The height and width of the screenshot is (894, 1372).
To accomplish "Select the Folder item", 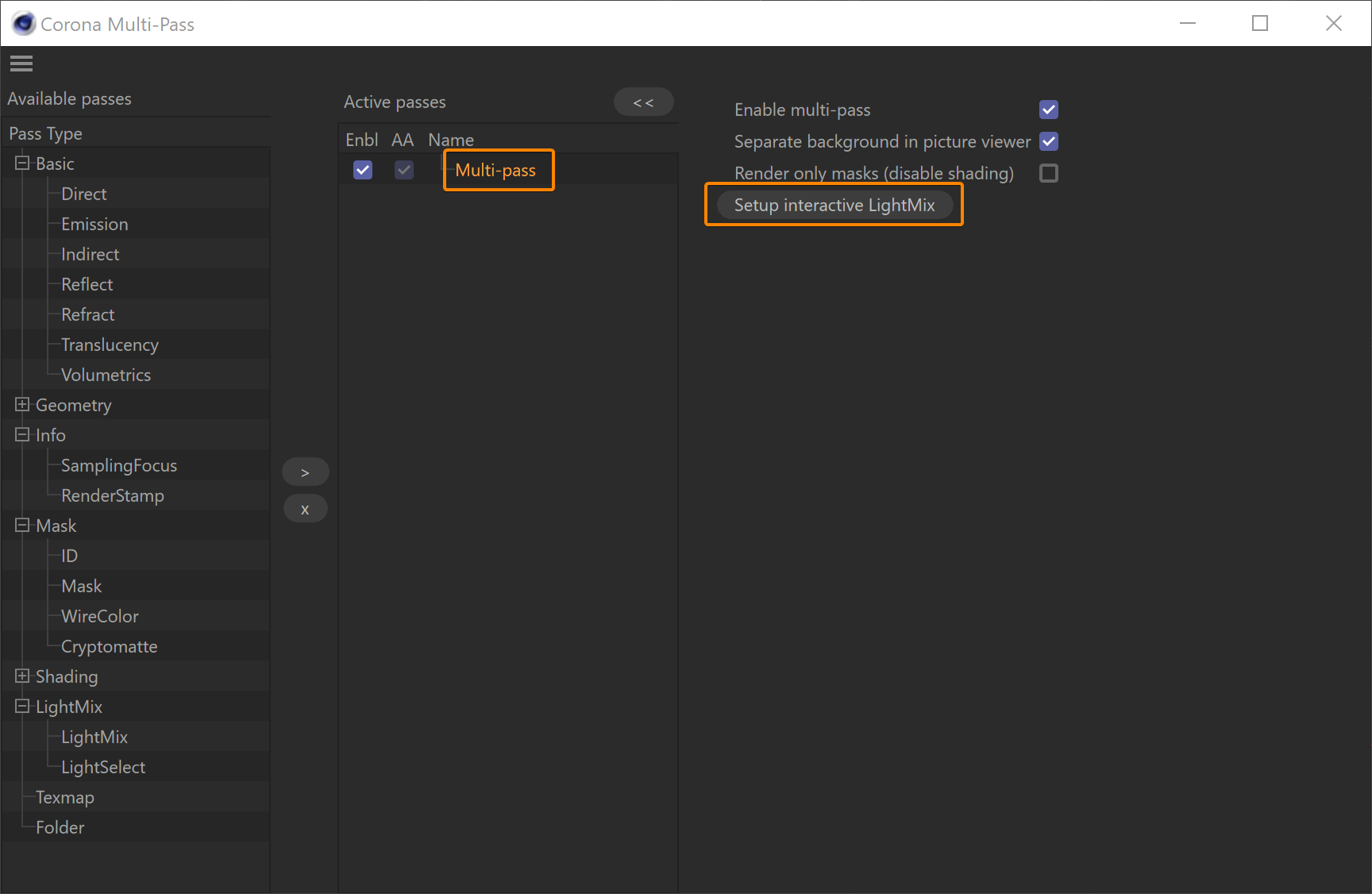I will click(60, 827).
